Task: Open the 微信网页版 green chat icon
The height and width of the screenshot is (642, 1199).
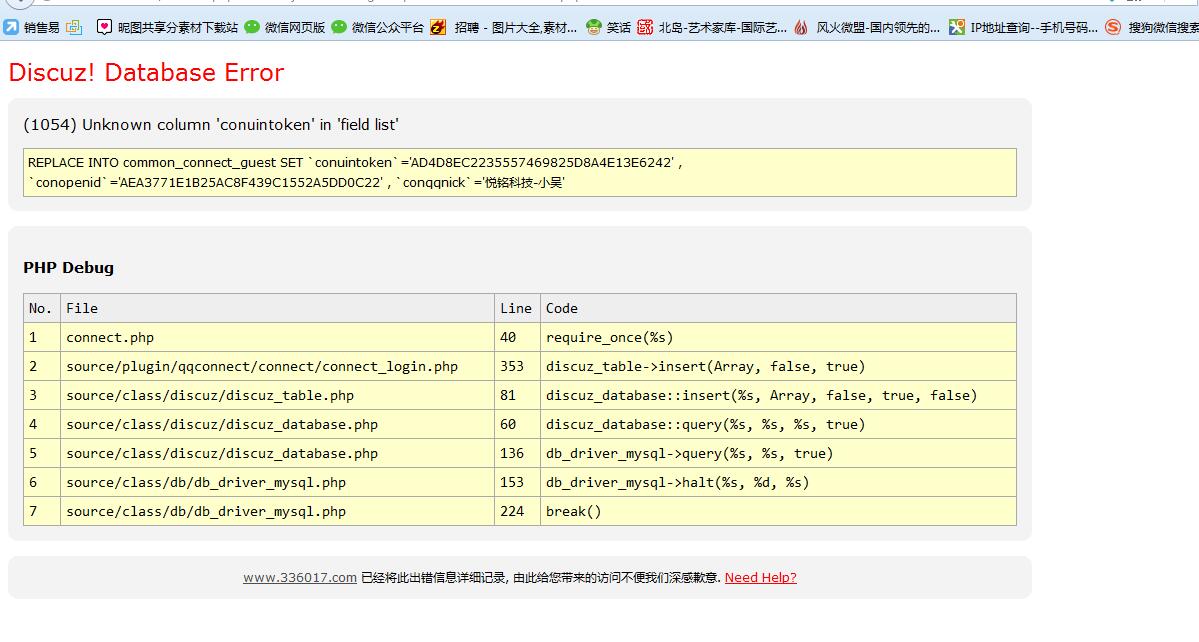Action: click(x=252, y=27)
